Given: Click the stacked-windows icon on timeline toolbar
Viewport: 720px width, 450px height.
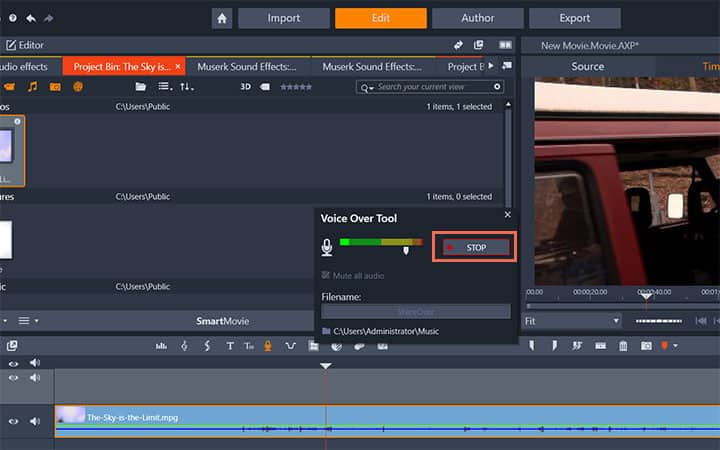Looking at the screenshot, I should coord(12,346).
